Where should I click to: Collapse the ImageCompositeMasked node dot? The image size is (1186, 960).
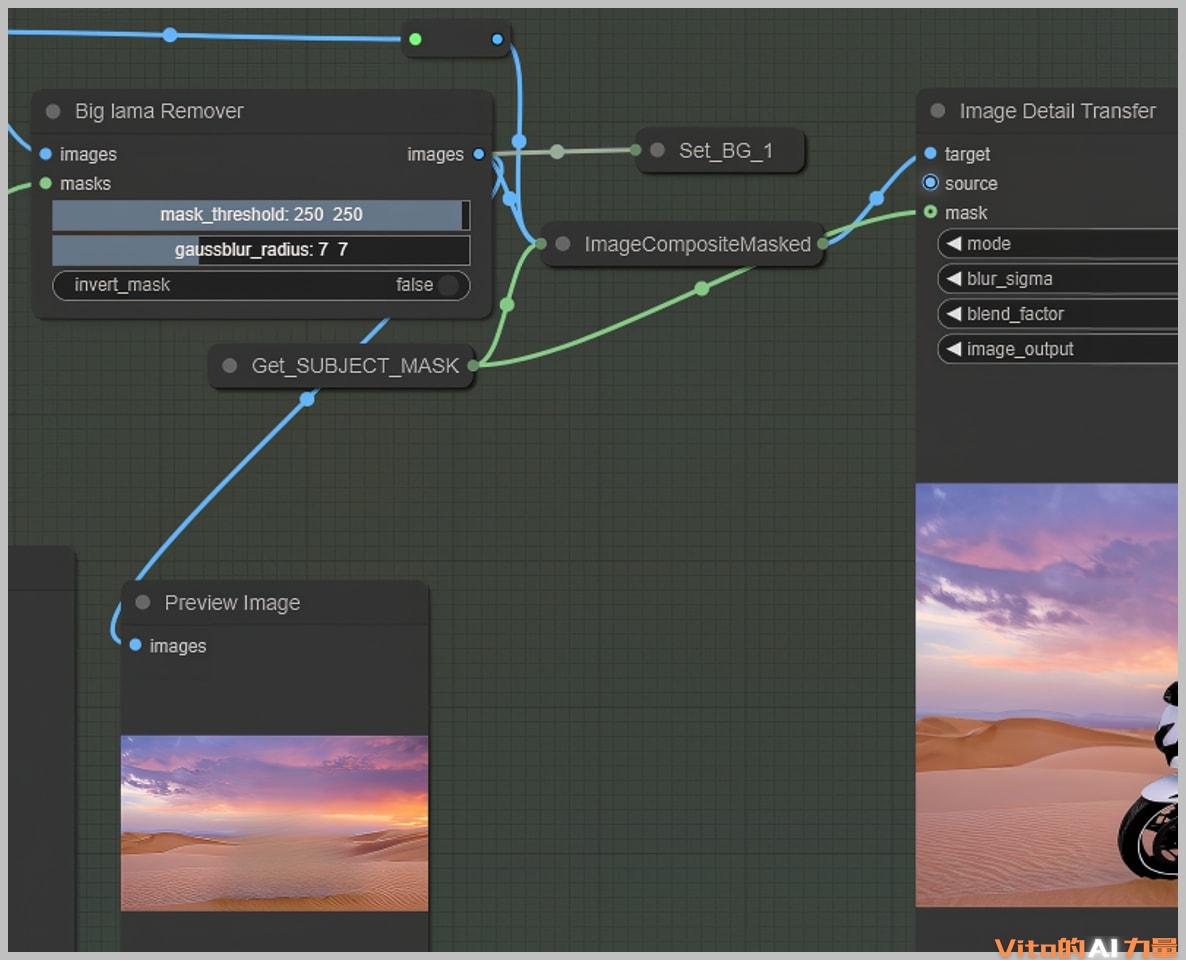563,244
